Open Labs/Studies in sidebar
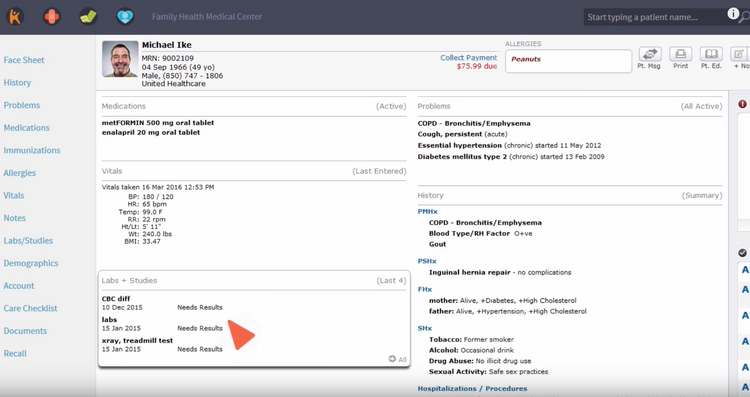 point(28,241)
